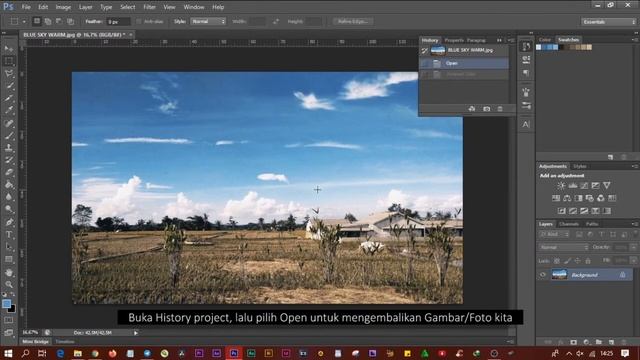This screenshot has height=360, width=640.
Task: Open File Explorer from Windows taskbar
Action: [x=78, y=353]
